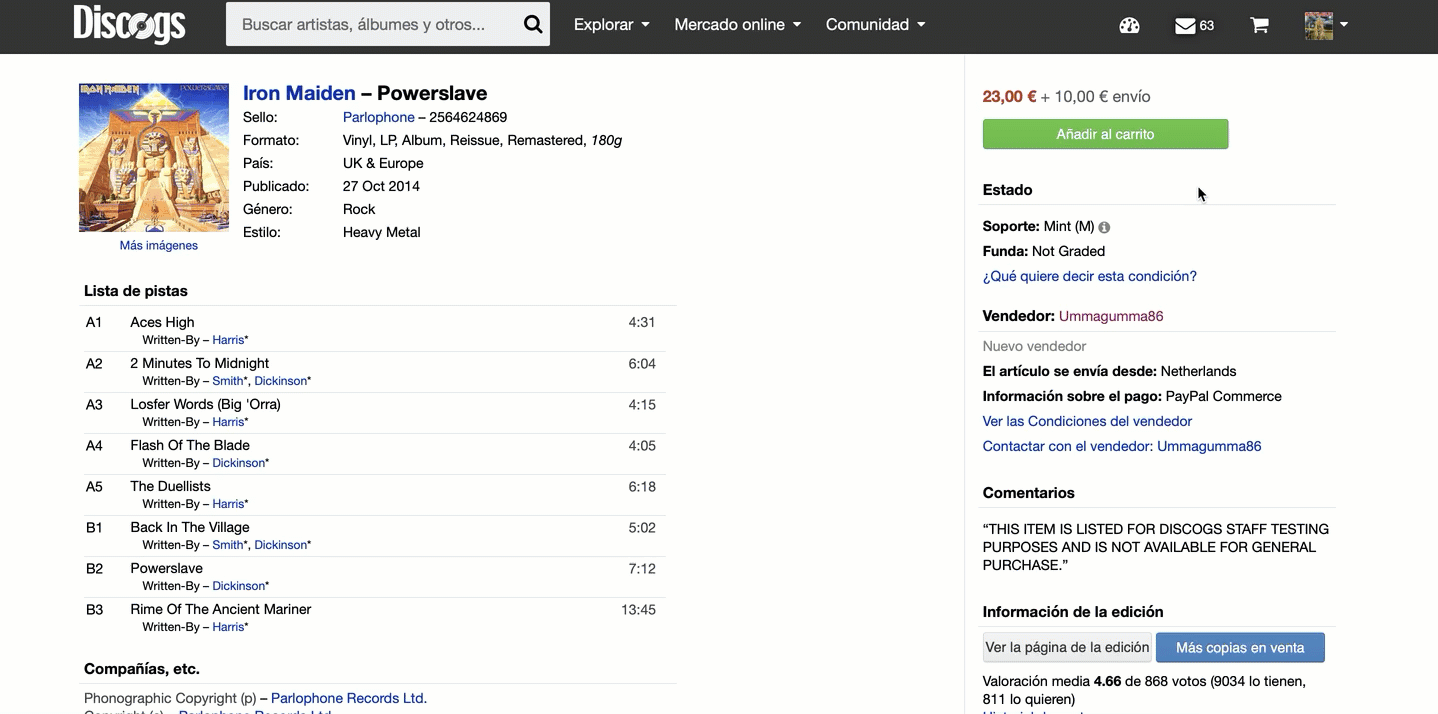
Task: Click Más copias en venta button
Action: (x=1240, y=648)
